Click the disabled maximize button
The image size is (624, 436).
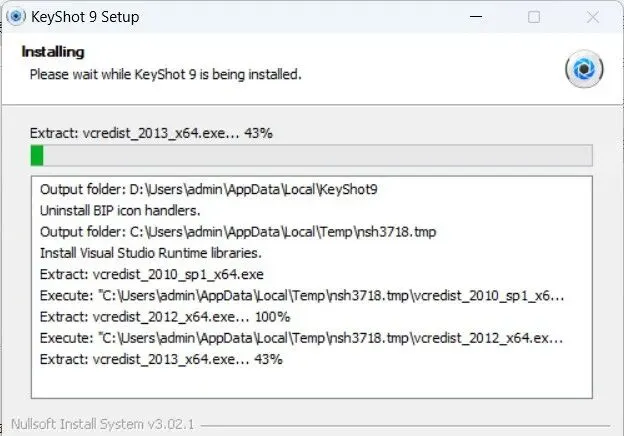coord(534,17)
